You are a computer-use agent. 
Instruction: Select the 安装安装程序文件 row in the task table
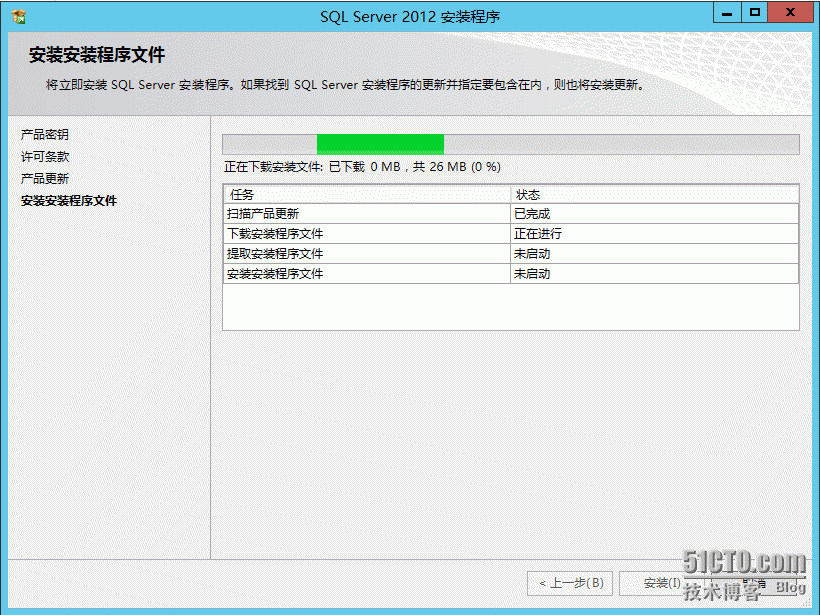coord(511,274)
